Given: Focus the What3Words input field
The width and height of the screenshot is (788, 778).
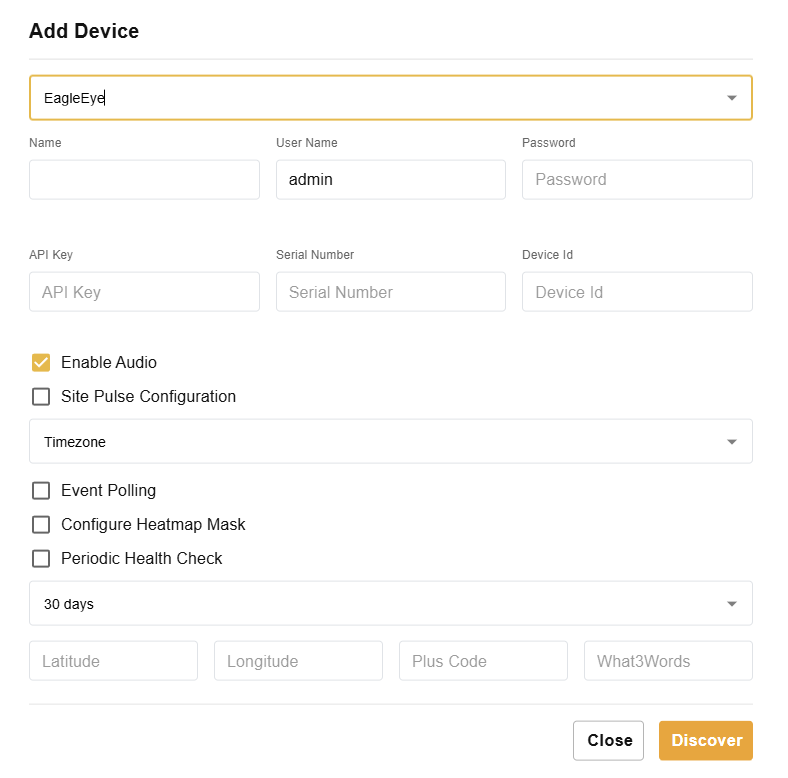Looking at the screenshot, I should [x=668, y=661].
